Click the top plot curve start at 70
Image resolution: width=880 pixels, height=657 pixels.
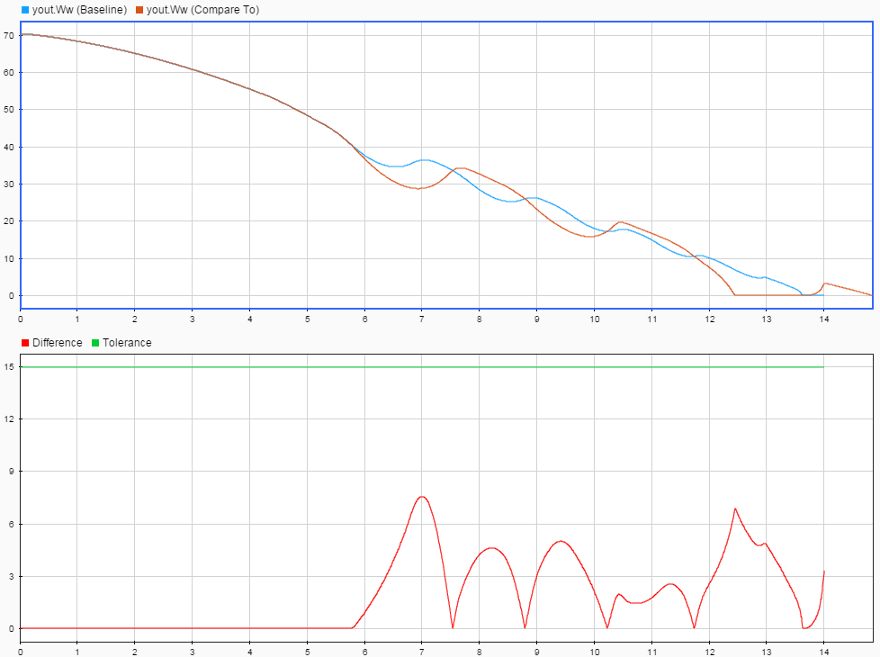click(x=24, y=34)
